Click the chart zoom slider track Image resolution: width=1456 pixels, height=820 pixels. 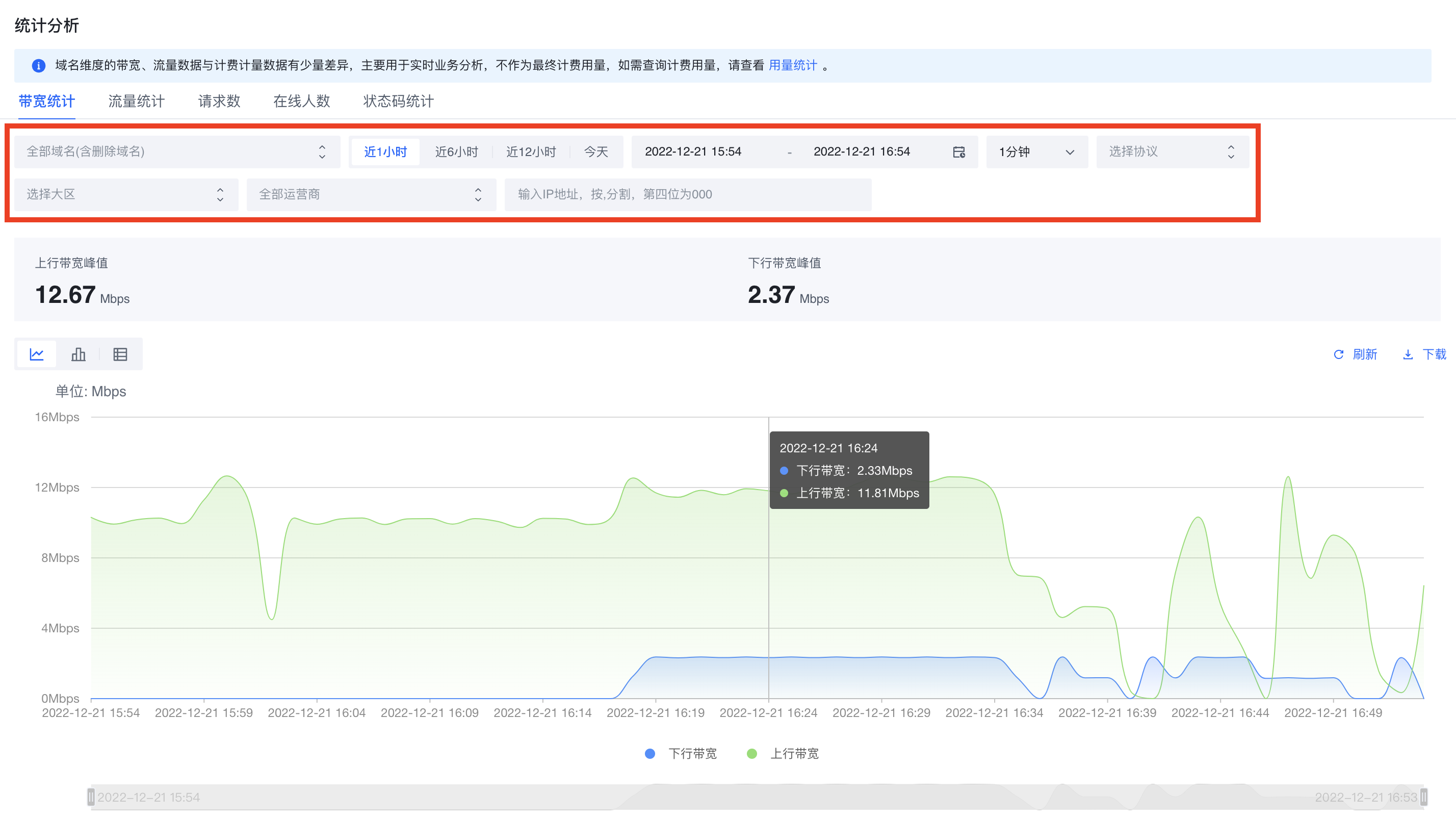click(x=758, y=798)
